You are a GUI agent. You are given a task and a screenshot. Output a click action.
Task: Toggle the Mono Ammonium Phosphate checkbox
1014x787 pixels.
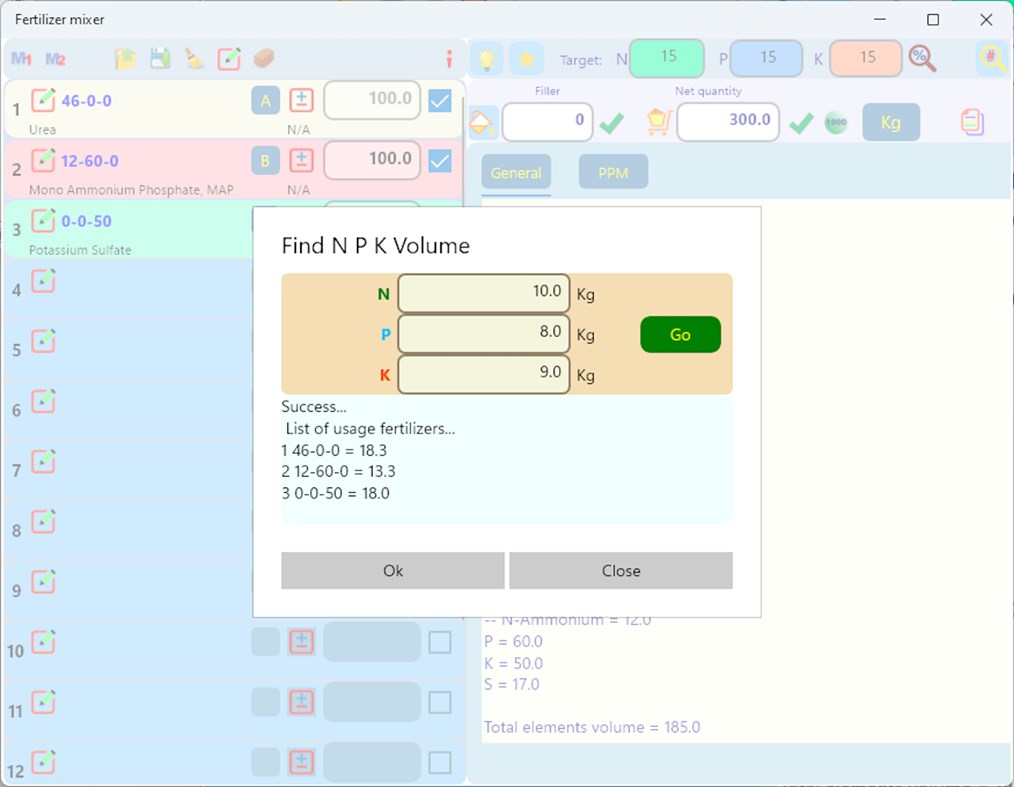439,160
